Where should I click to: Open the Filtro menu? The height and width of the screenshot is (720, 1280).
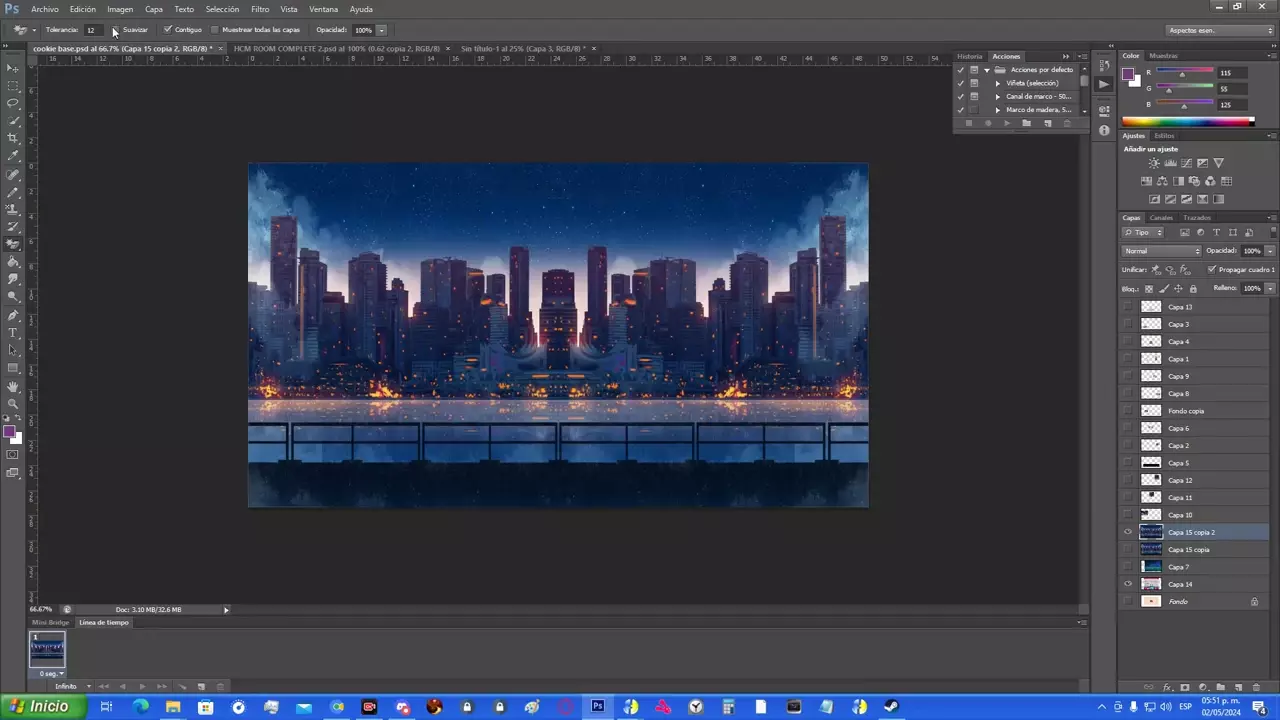[260, 9]
